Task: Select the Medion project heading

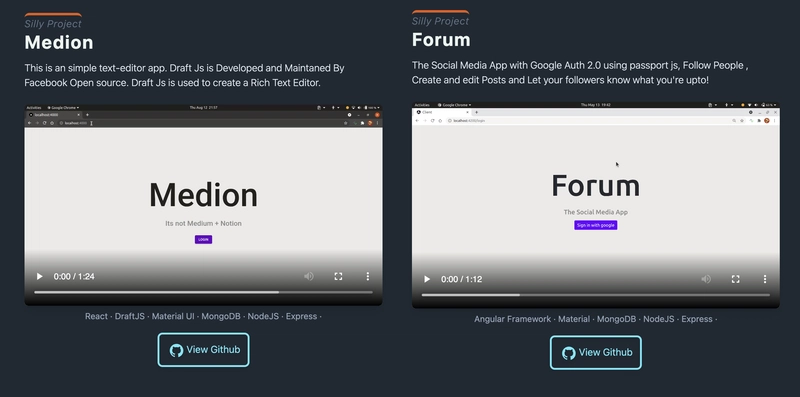Action: [x=59, y=42]
